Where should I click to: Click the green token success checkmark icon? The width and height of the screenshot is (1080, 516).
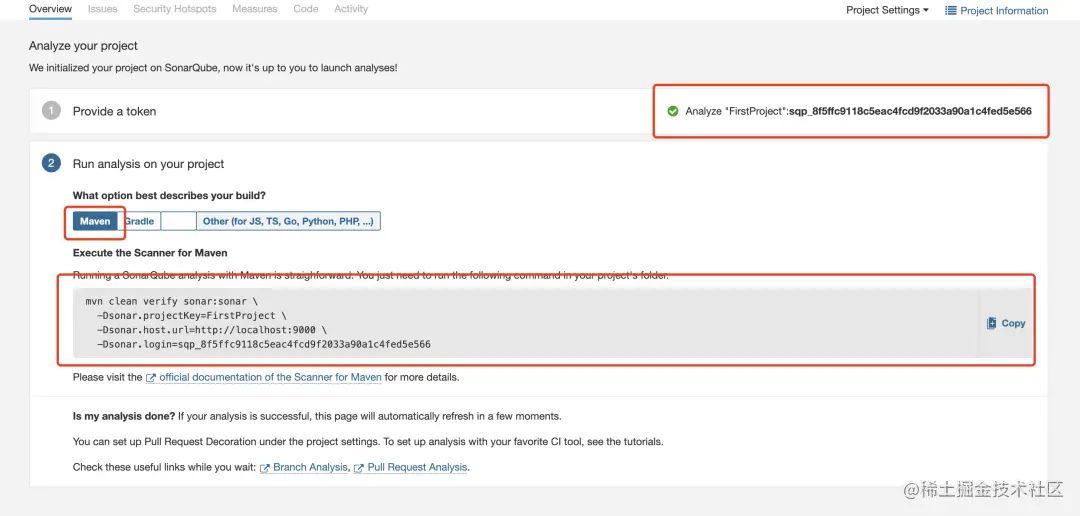point(673,111)
